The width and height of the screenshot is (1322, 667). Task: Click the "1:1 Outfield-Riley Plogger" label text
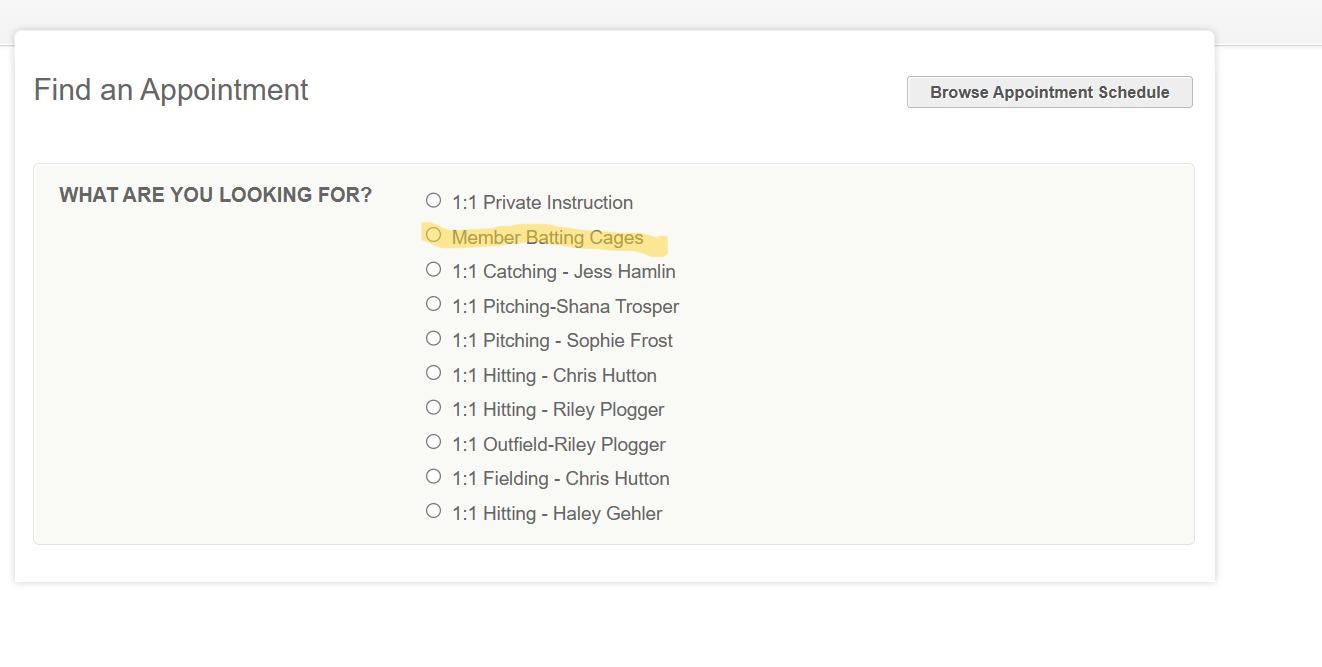558,445
